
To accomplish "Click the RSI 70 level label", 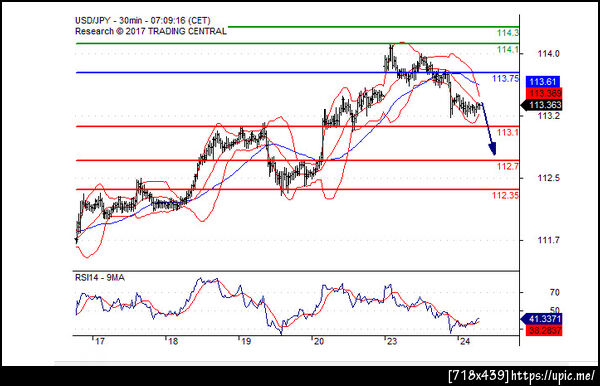I will tap(554, 293).
